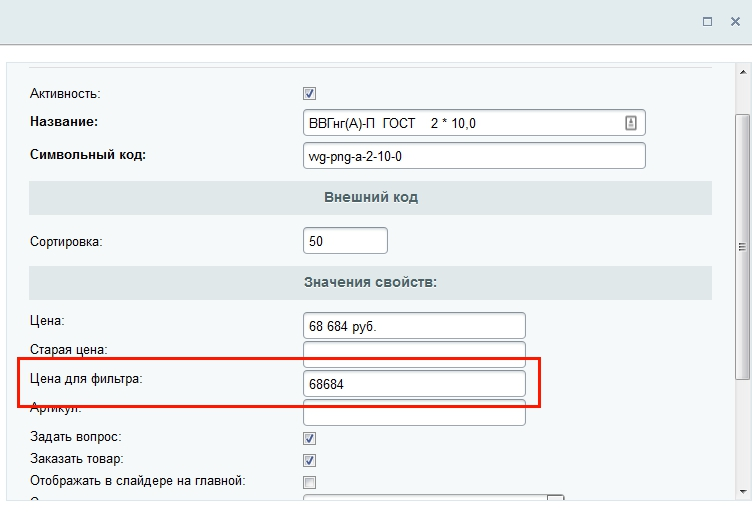This screenshot has height=519, width=752.
Task: Click the Цена для фильтра input field
Action: coord(414,384)
